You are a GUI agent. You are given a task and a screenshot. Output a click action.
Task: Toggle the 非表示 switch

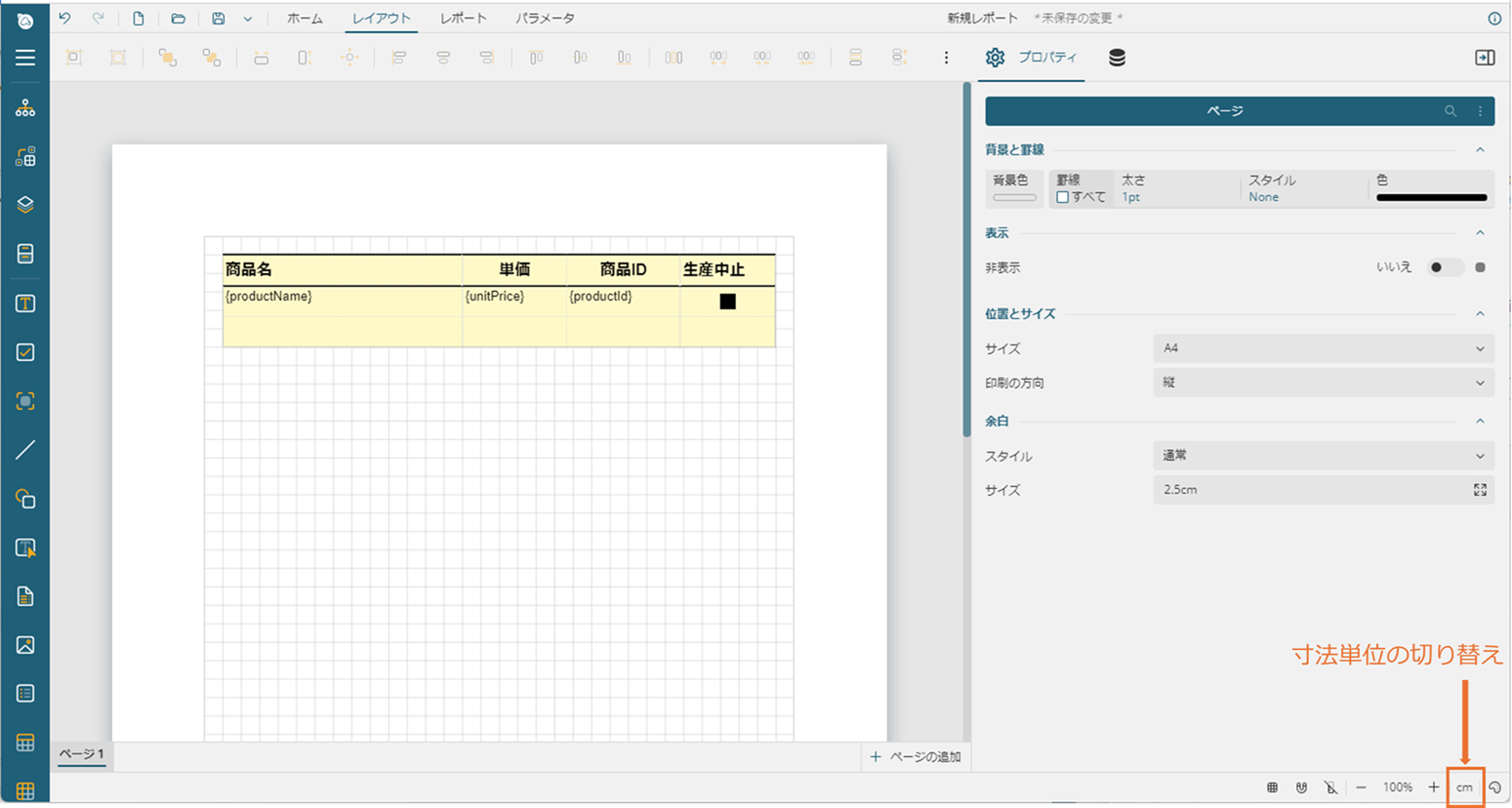tap(1445, 267)
